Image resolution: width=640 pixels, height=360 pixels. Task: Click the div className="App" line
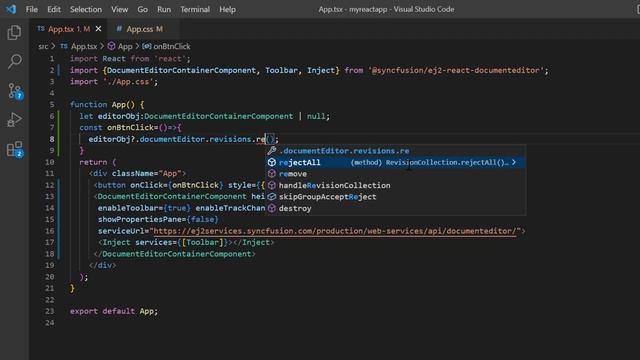click(137, 173)
